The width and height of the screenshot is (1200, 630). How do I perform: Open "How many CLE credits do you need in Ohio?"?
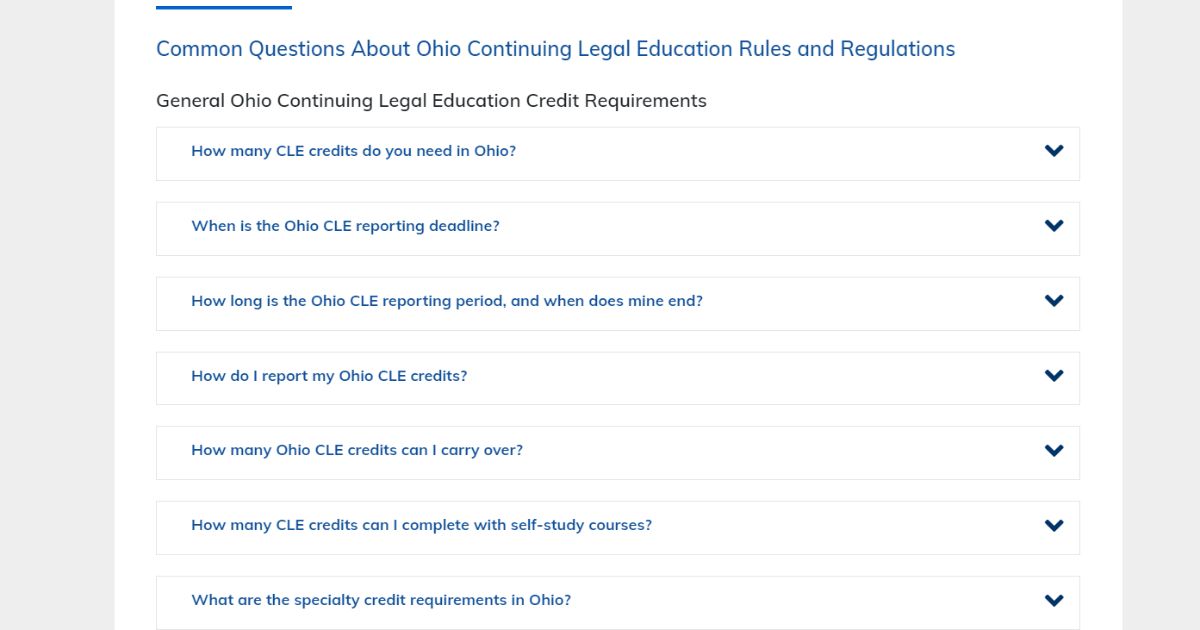point(353,151)
